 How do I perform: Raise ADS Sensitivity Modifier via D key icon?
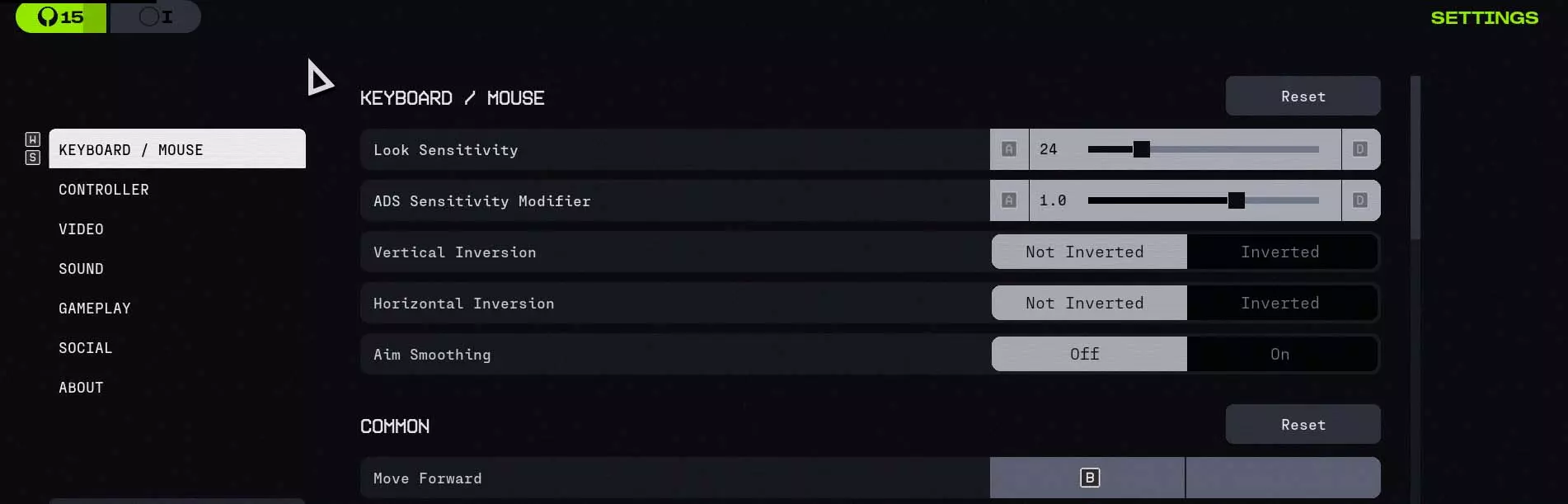tap(1360, 200)
